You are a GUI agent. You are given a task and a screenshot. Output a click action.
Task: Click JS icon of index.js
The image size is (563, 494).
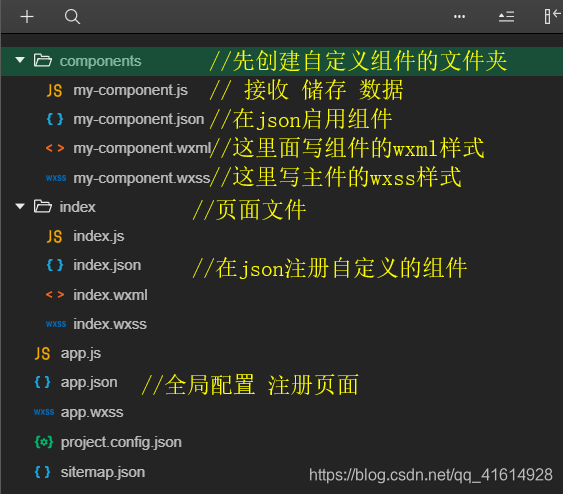pyautogui.click(x=55, y=236)
